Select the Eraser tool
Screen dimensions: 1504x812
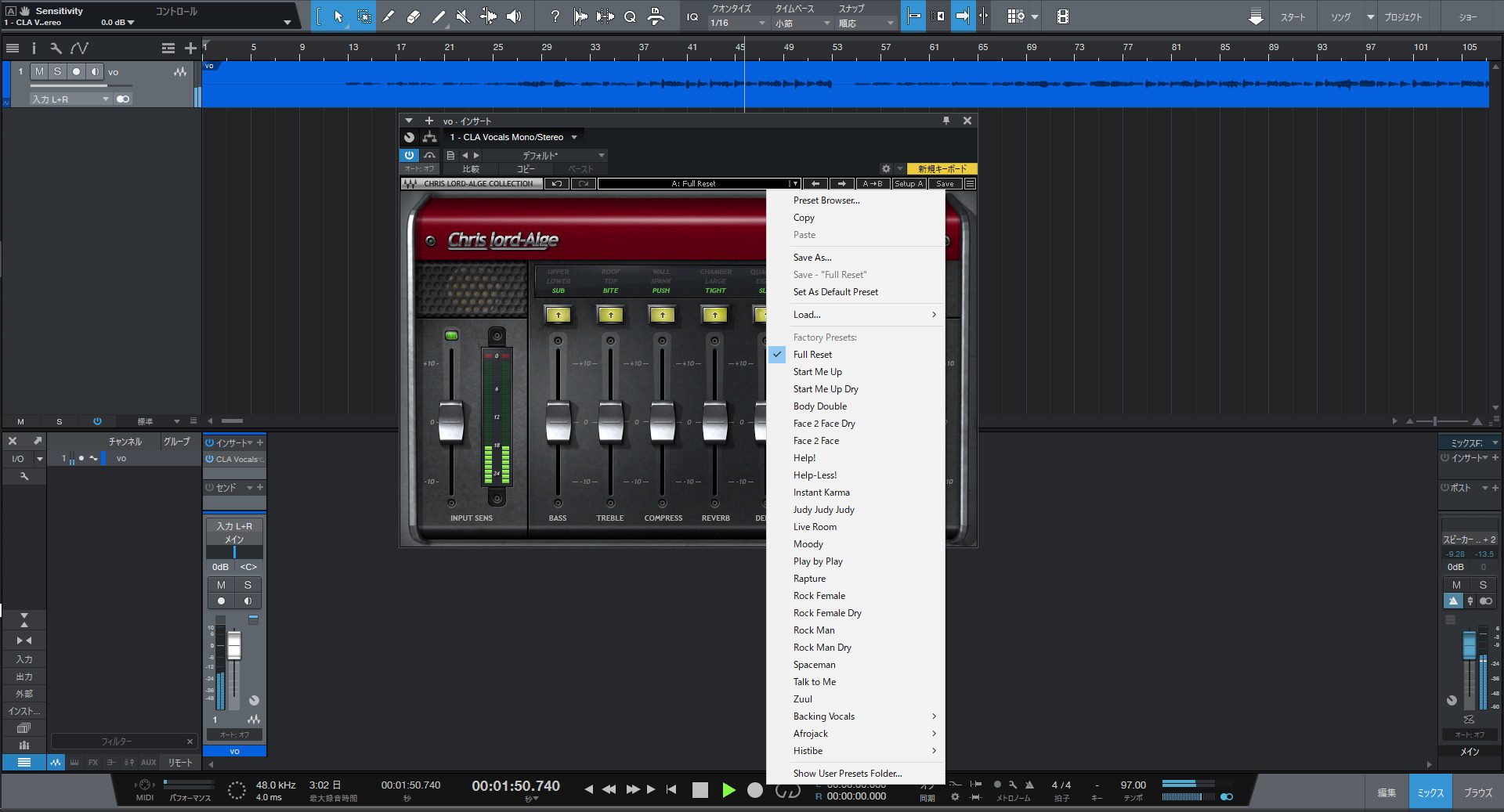pyautogui.click(x=414, y=16)
